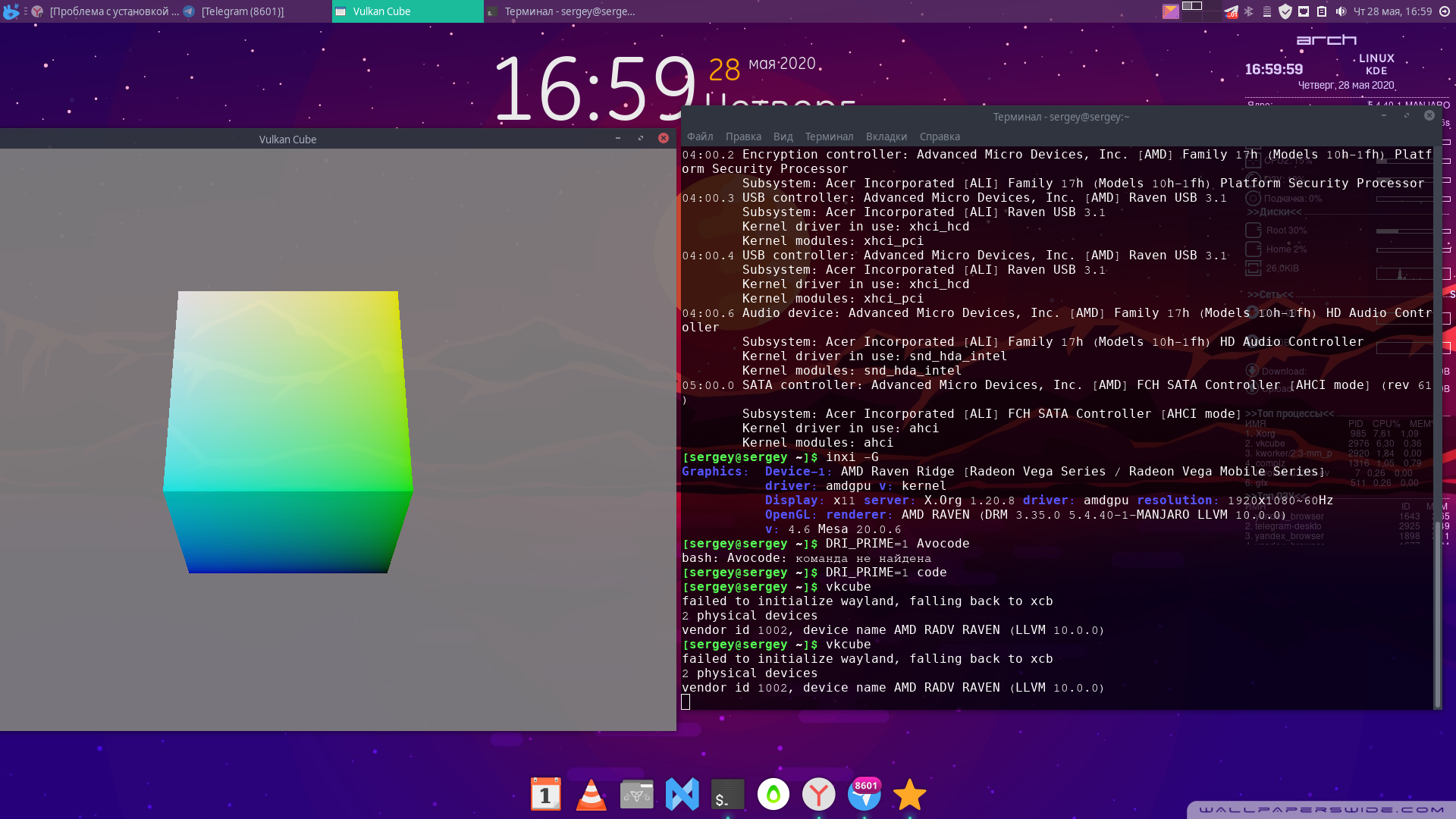Launch VLC media player from dock
Viewport: 1456px width, 819px height.
(591, 795)
